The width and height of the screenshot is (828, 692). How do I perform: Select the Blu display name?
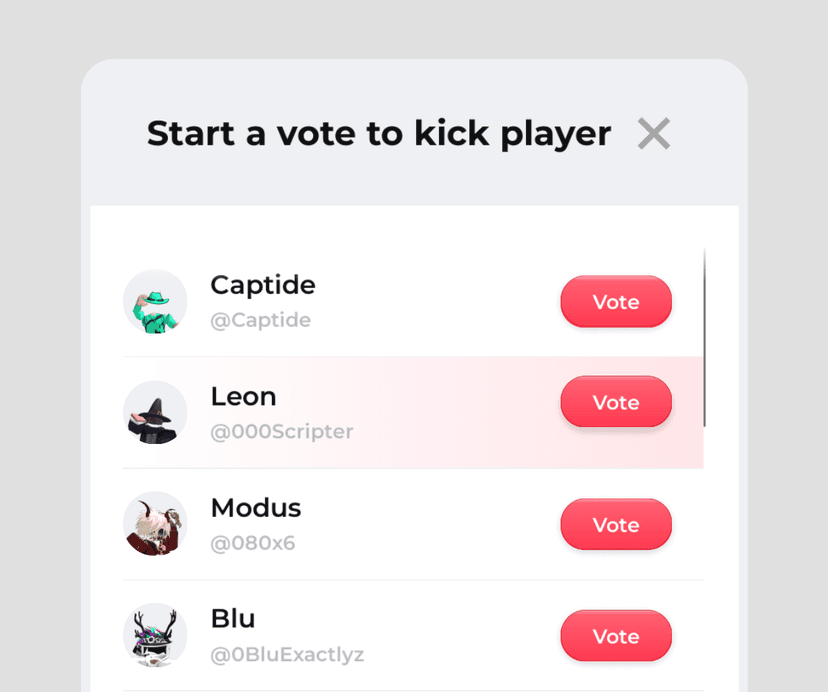233,619
